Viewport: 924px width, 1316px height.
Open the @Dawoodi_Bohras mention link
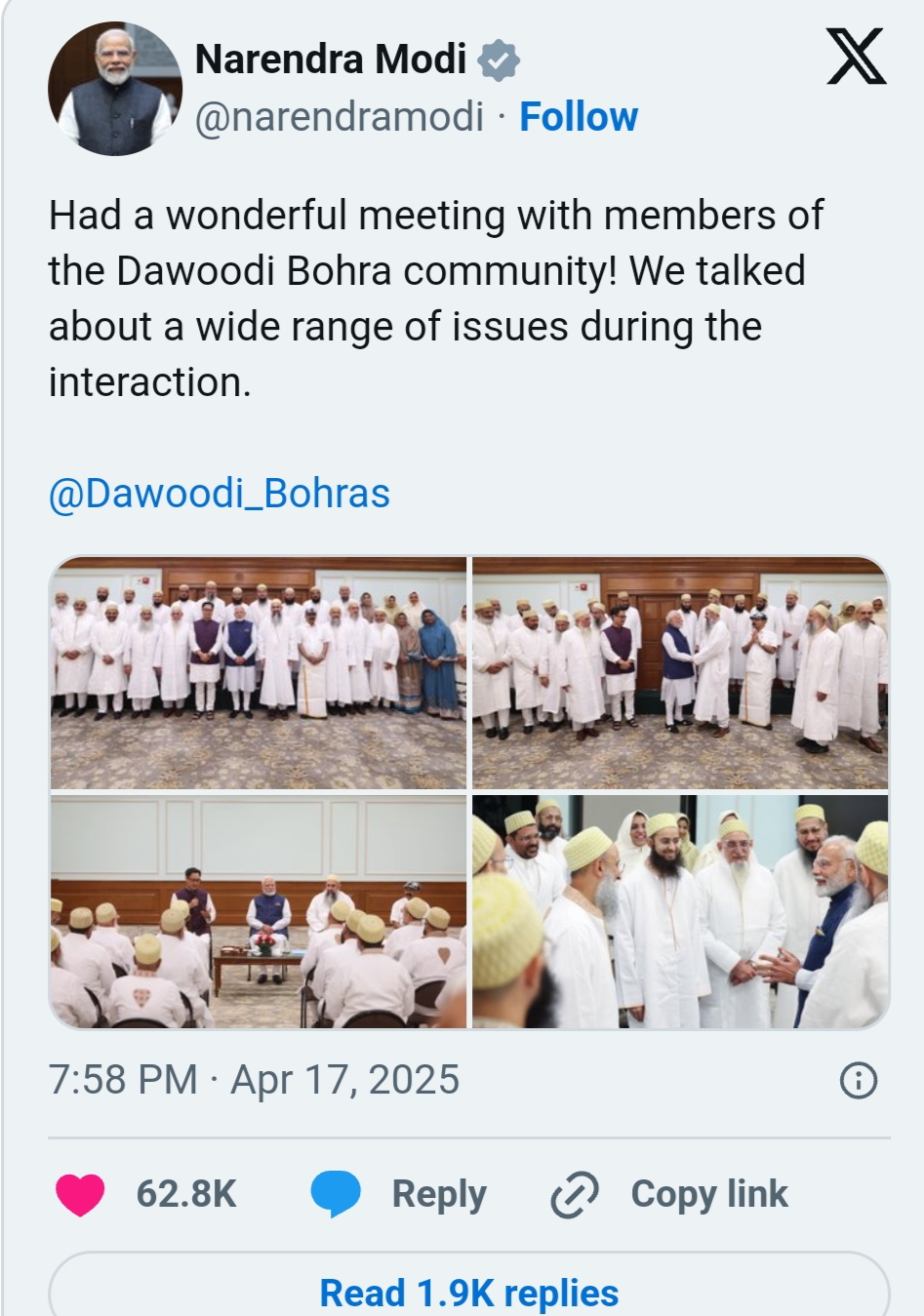220,494
